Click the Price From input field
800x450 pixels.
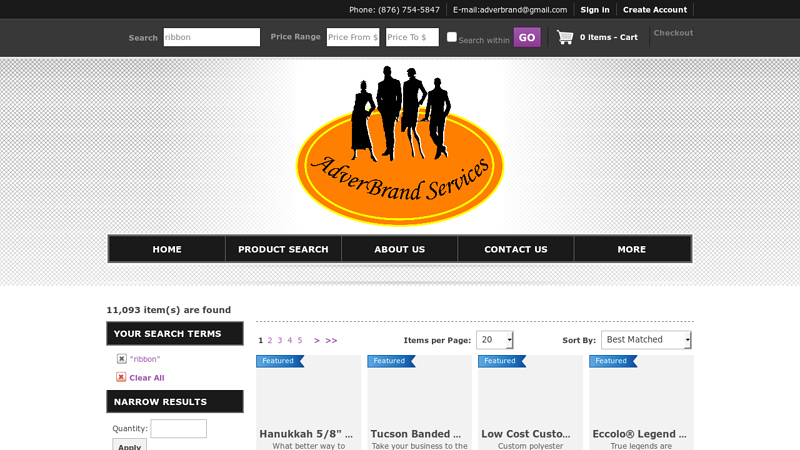[x=353, y=37]
